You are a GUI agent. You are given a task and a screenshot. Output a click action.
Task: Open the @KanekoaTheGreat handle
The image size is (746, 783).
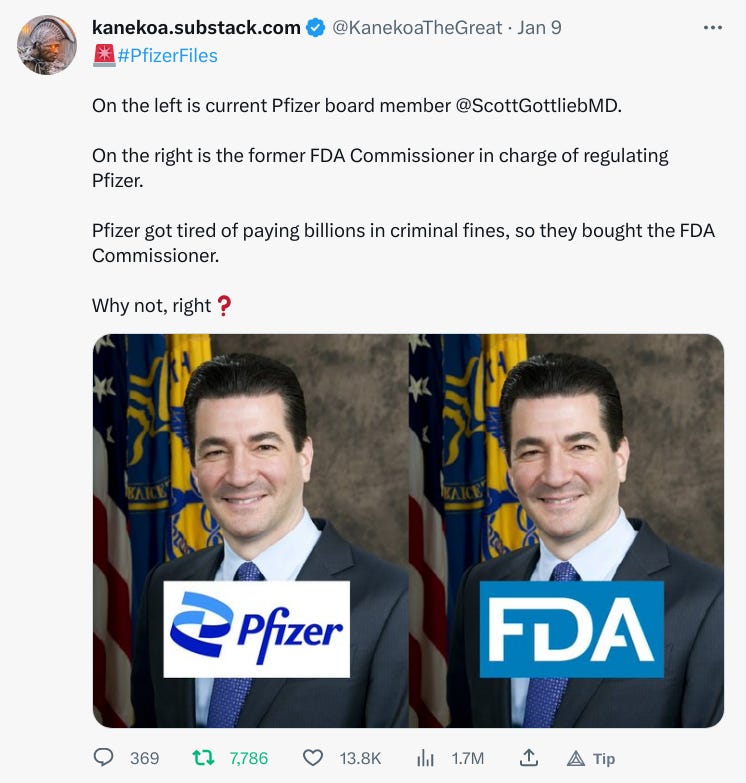point(416,27)
